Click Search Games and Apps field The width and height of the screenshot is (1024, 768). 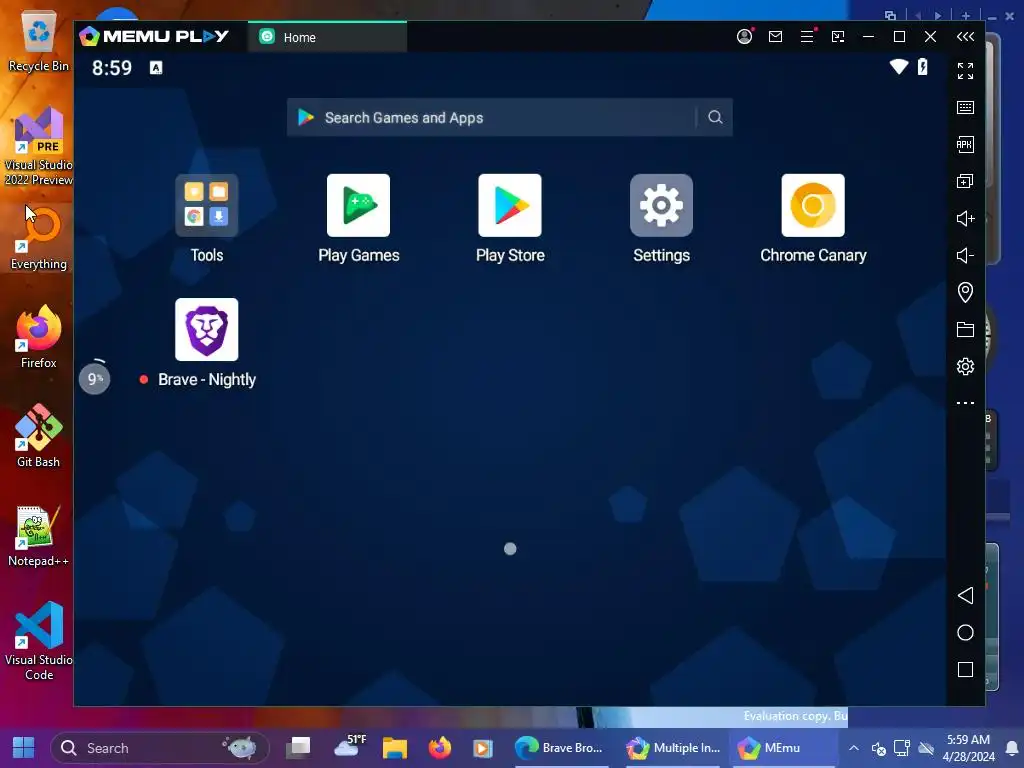(x=509, y=118)
